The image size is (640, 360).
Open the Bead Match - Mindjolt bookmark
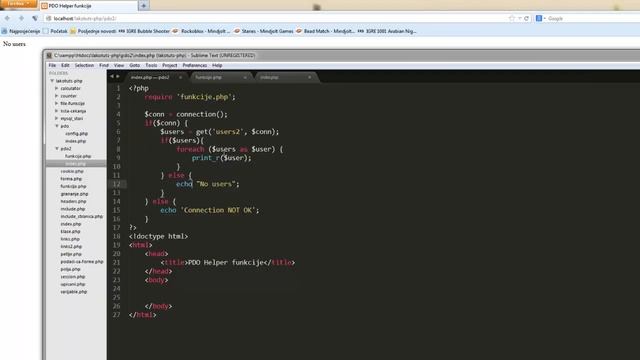click(325, 31)
